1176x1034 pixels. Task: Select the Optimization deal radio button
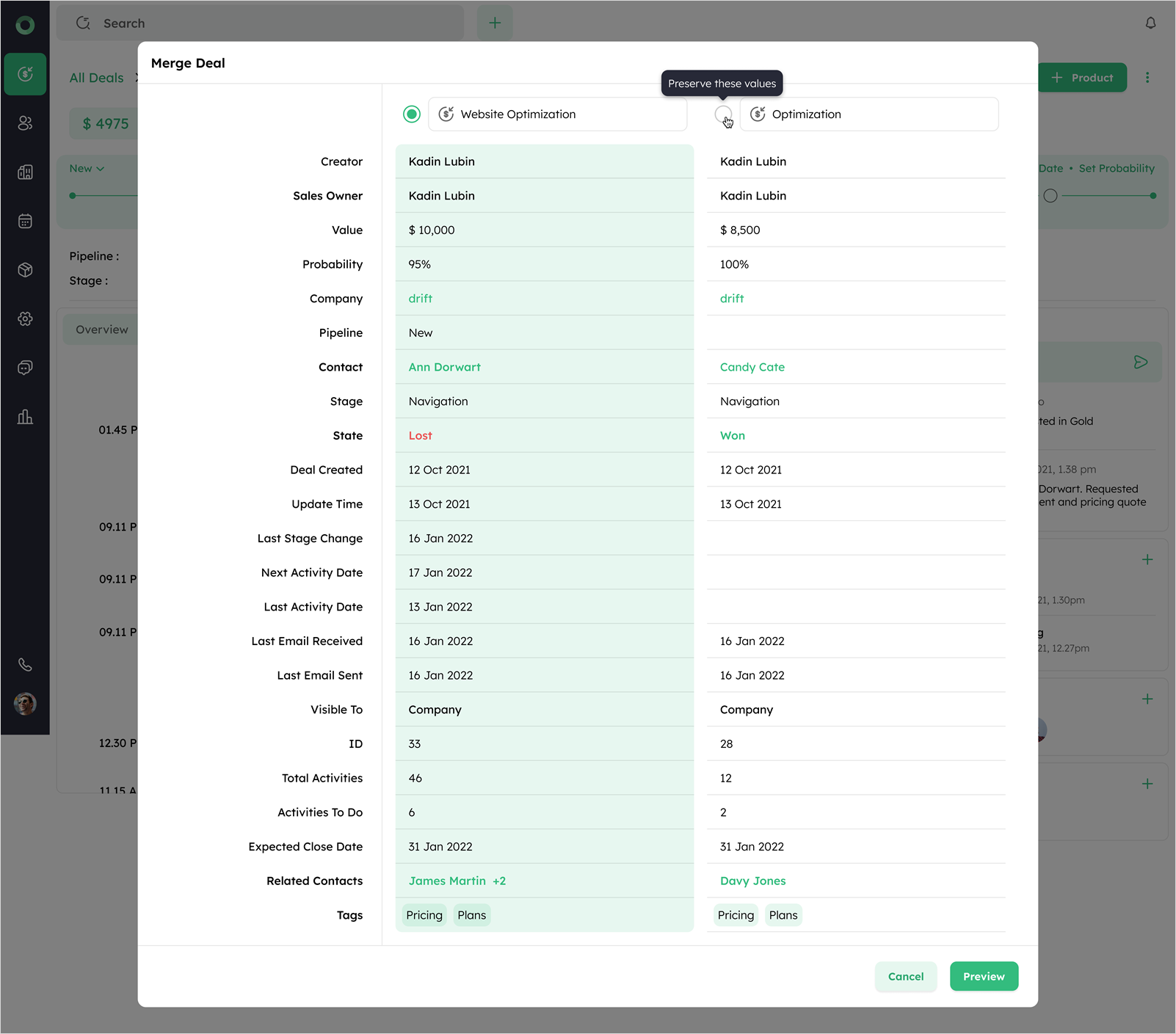pos(722,114)
